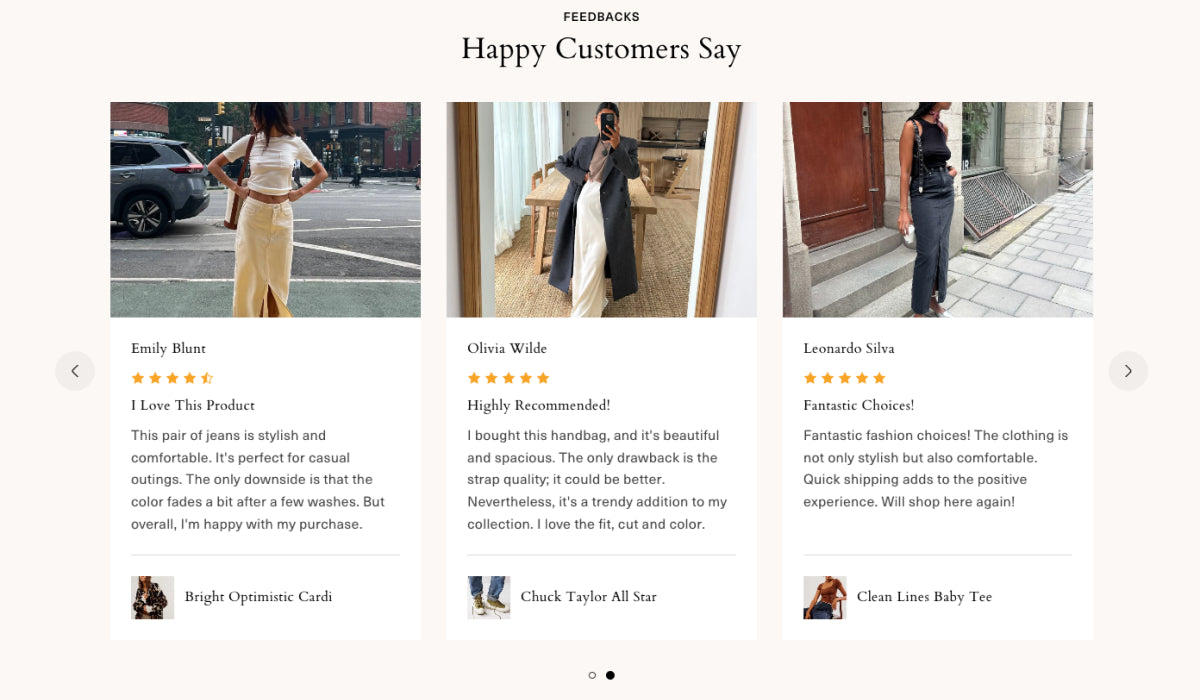Select the first carousel pagination dot
The width and height of the screenshot is (1200, 700).
592,675
